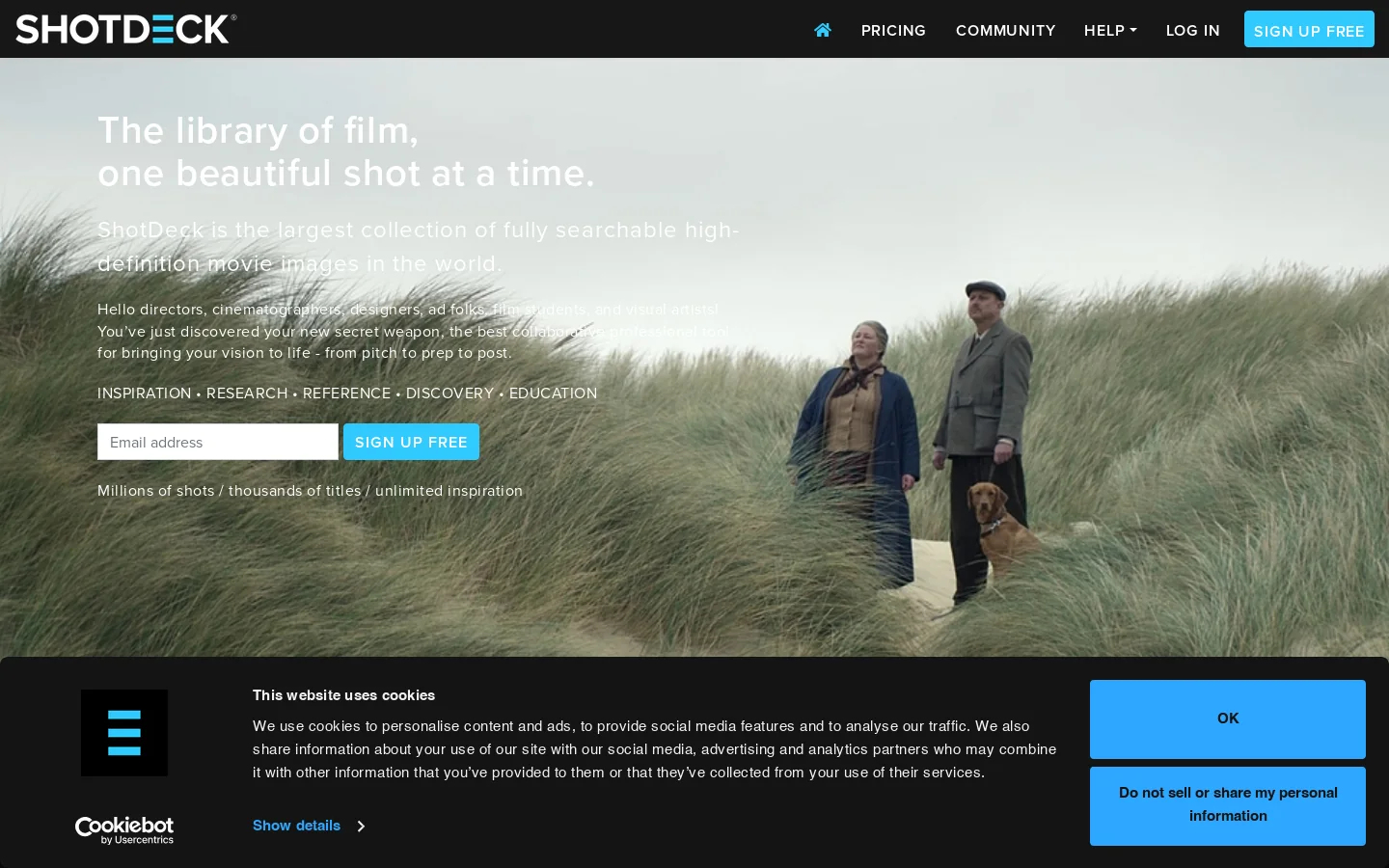Open the Cookiebot by Usercentrics logo

(124, 830)
